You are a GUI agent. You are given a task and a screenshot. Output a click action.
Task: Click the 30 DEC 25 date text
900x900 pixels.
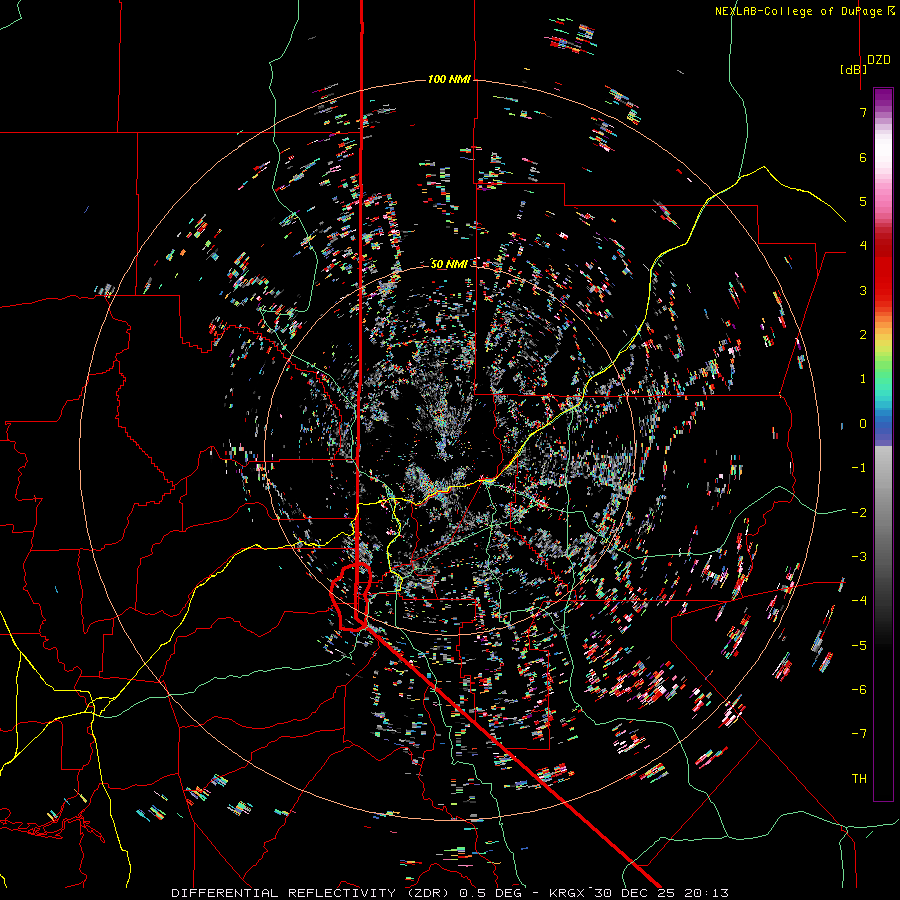point(634,893)
